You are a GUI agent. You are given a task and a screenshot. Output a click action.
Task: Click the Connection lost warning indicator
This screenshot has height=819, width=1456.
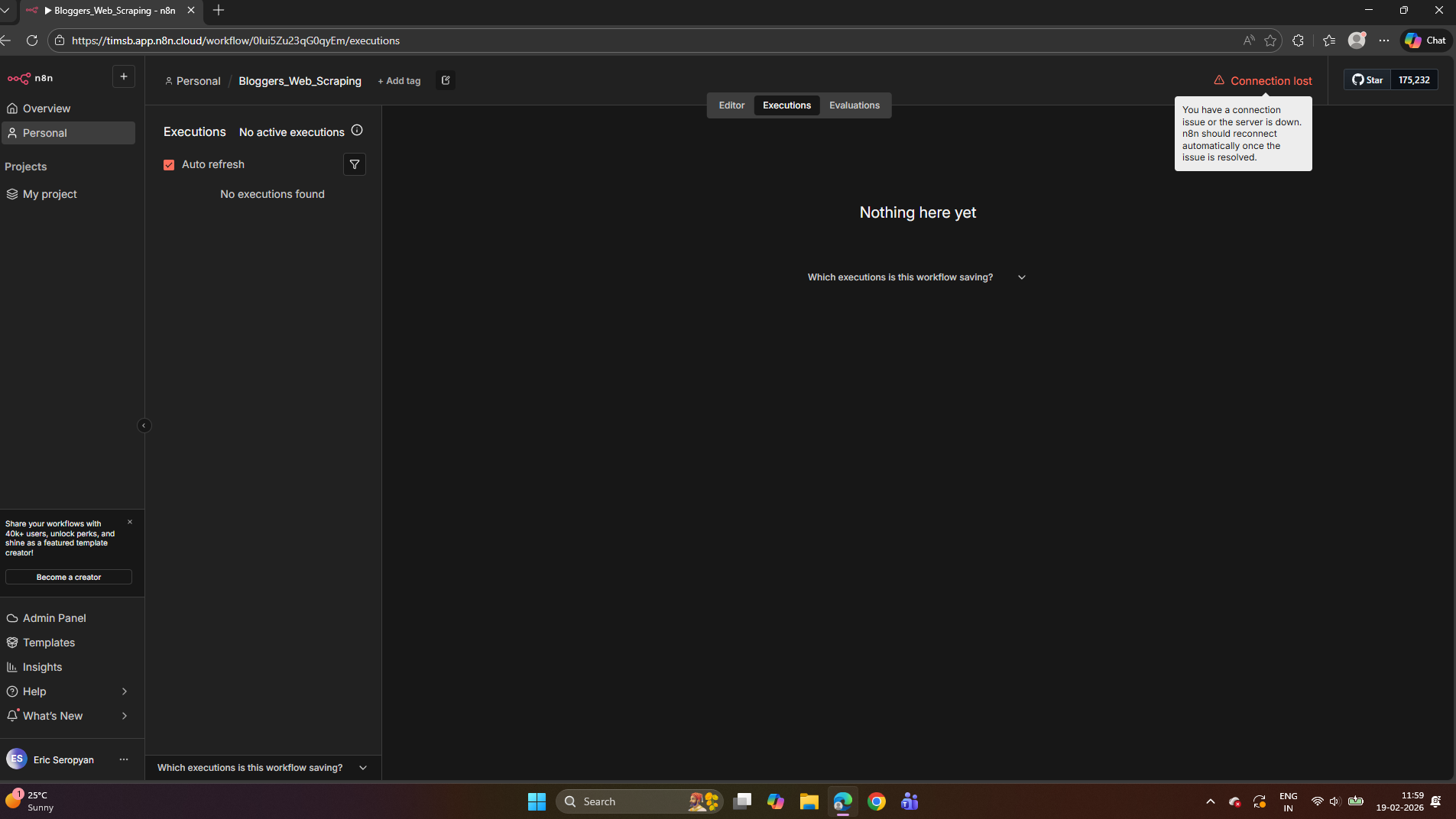[x=1263, y=80]
